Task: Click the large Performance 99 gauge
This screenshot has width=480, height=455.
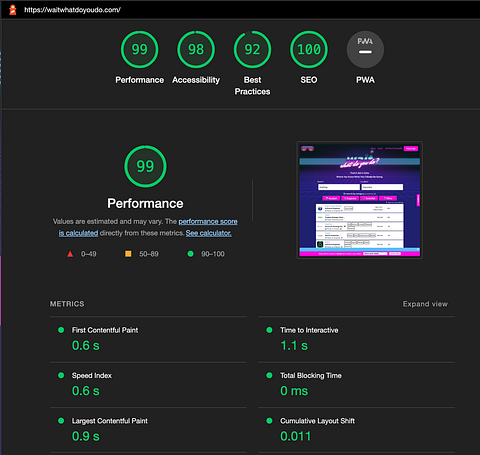Action: pos(145,166)
